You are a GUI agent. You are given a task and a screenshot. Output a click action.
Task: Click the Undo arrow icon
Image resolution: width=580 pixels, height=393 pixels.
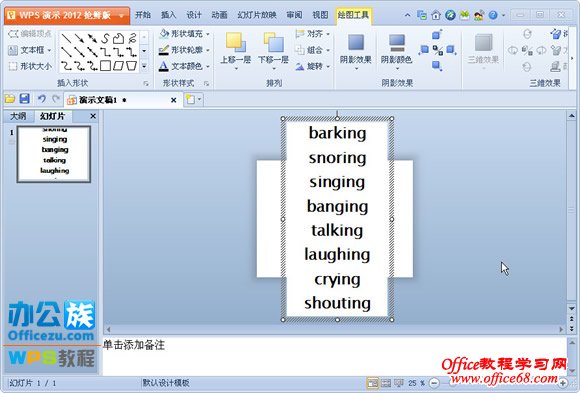click(41, 99)
